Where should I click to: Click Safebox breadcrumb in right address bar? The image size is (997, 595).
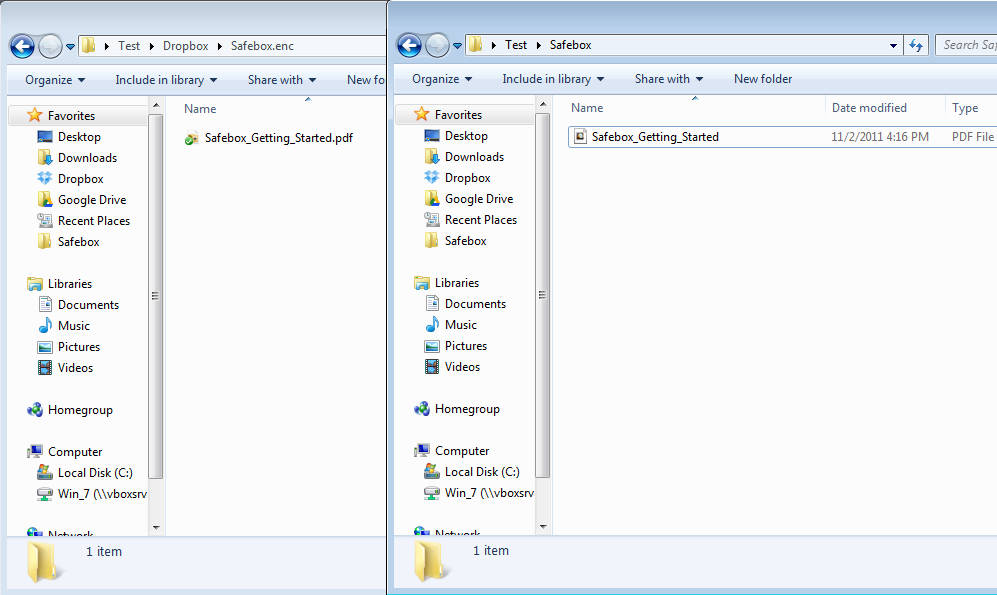(570, 45)
